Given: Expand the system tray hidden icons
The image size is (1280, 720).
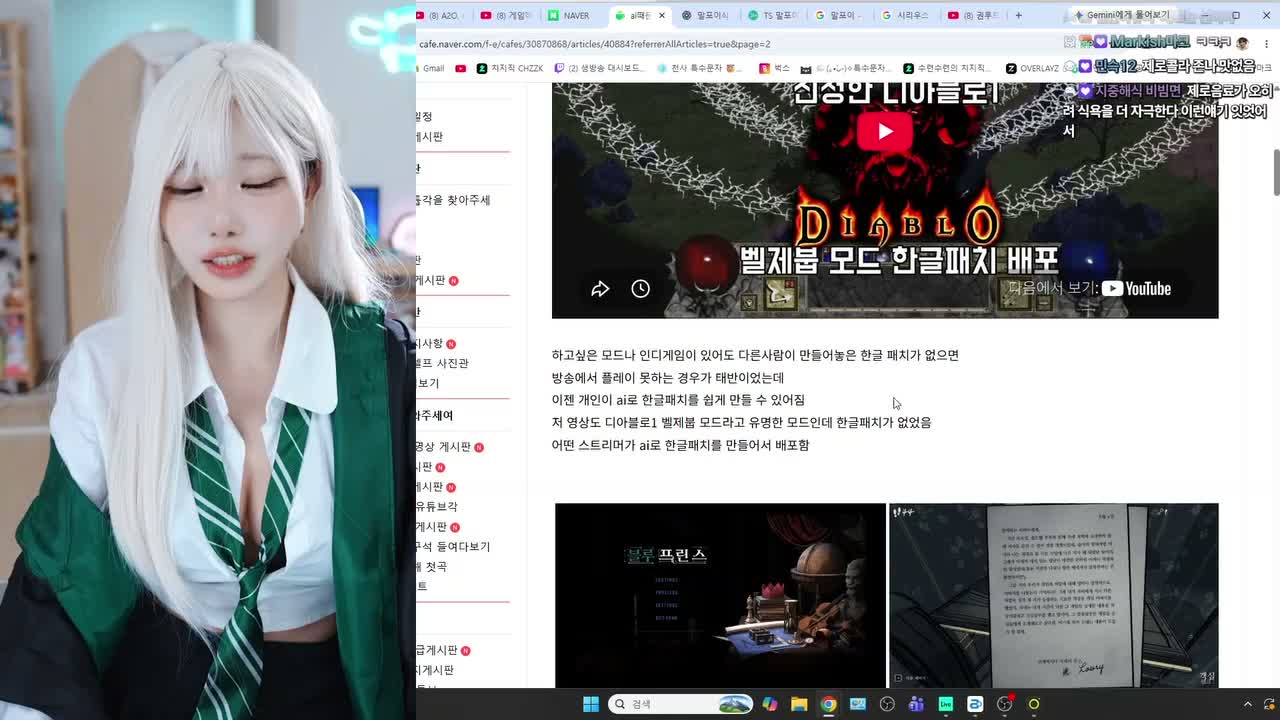Looking at the screenshot, I should coord(1247,704).
